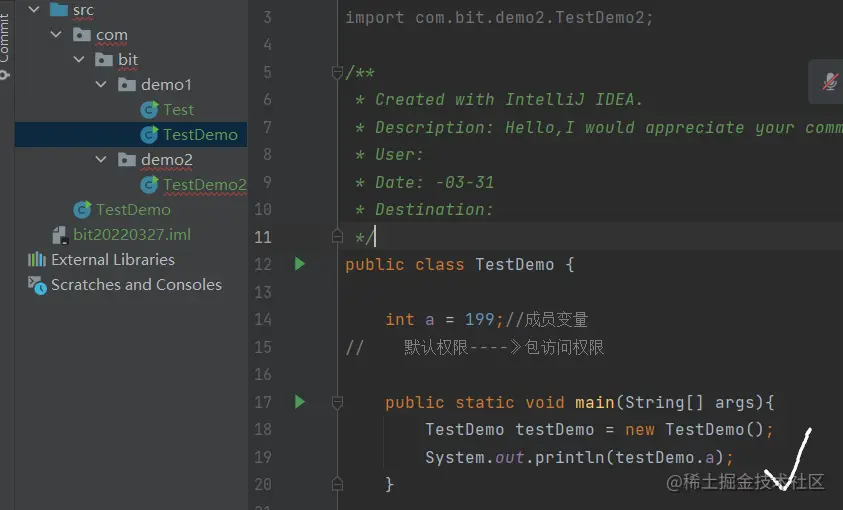Screen dimensions: 843x510
Task: Select highlighted TestDemo in demo1
Action: (x=201, y=134)
